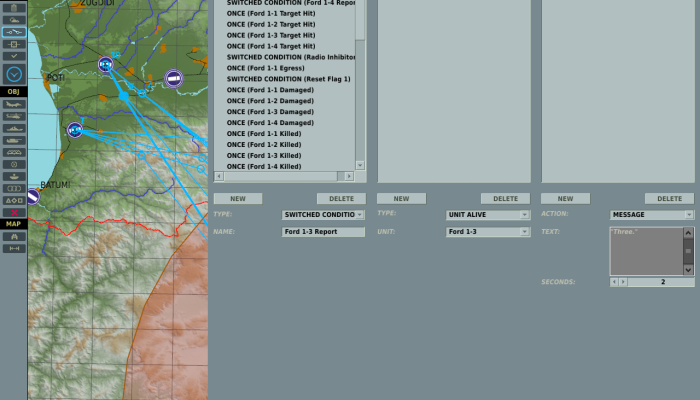Click triggers list horizontal scroll left arrow

coord(219,176)
